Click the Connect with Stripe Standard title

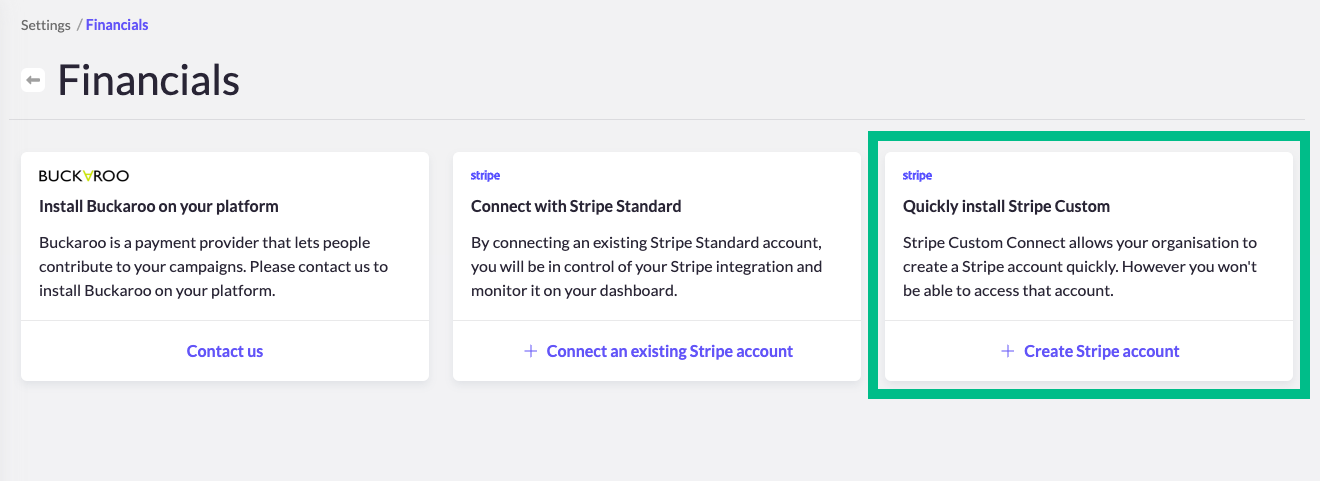coord(576,206)
